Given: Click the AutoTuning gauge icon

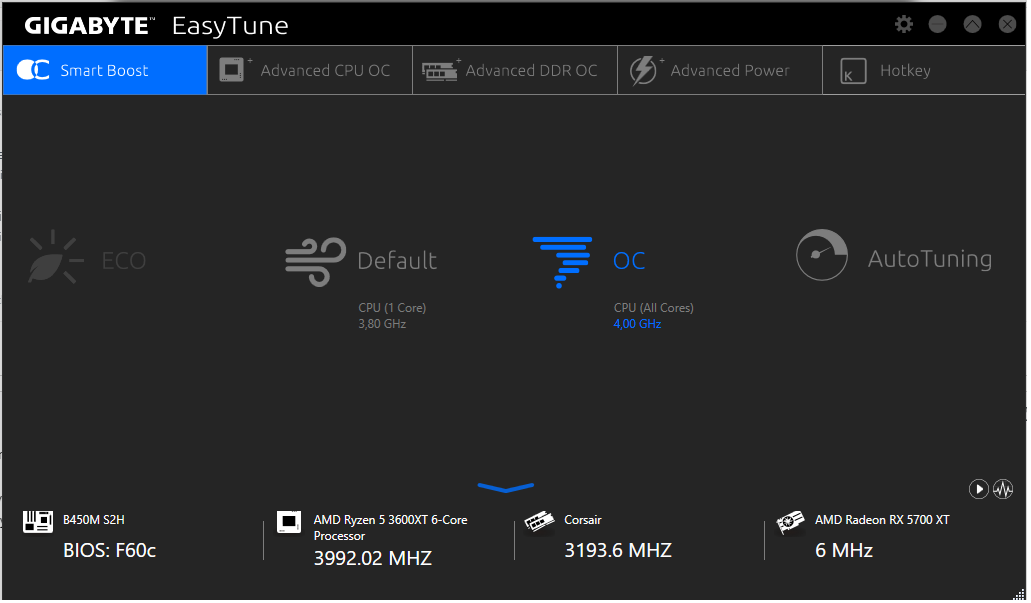Looking at the screenshot, I should click(x=822, y=255).
